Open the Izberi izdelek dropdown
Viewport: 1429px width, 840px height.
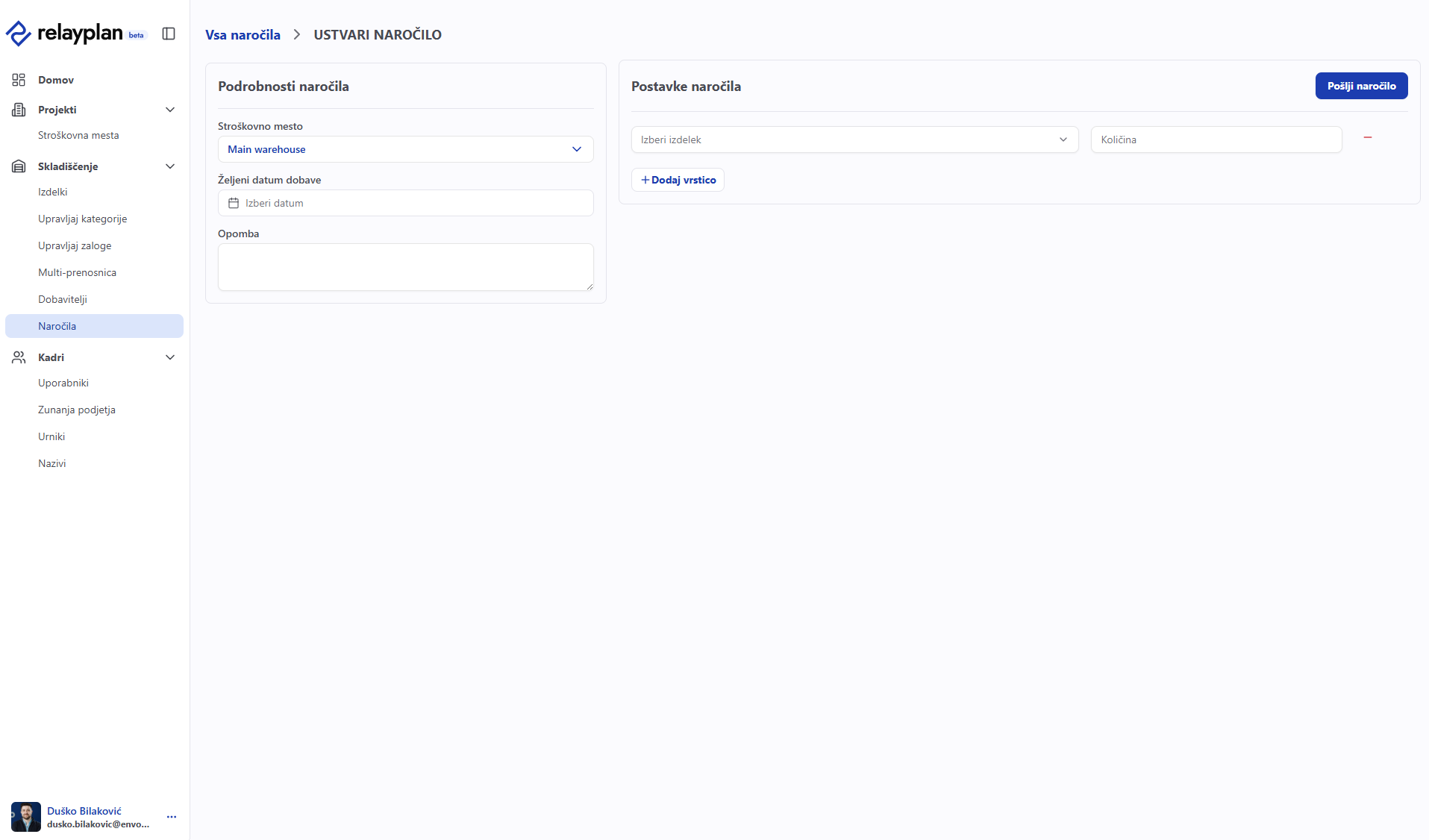(x=855, y=140)
